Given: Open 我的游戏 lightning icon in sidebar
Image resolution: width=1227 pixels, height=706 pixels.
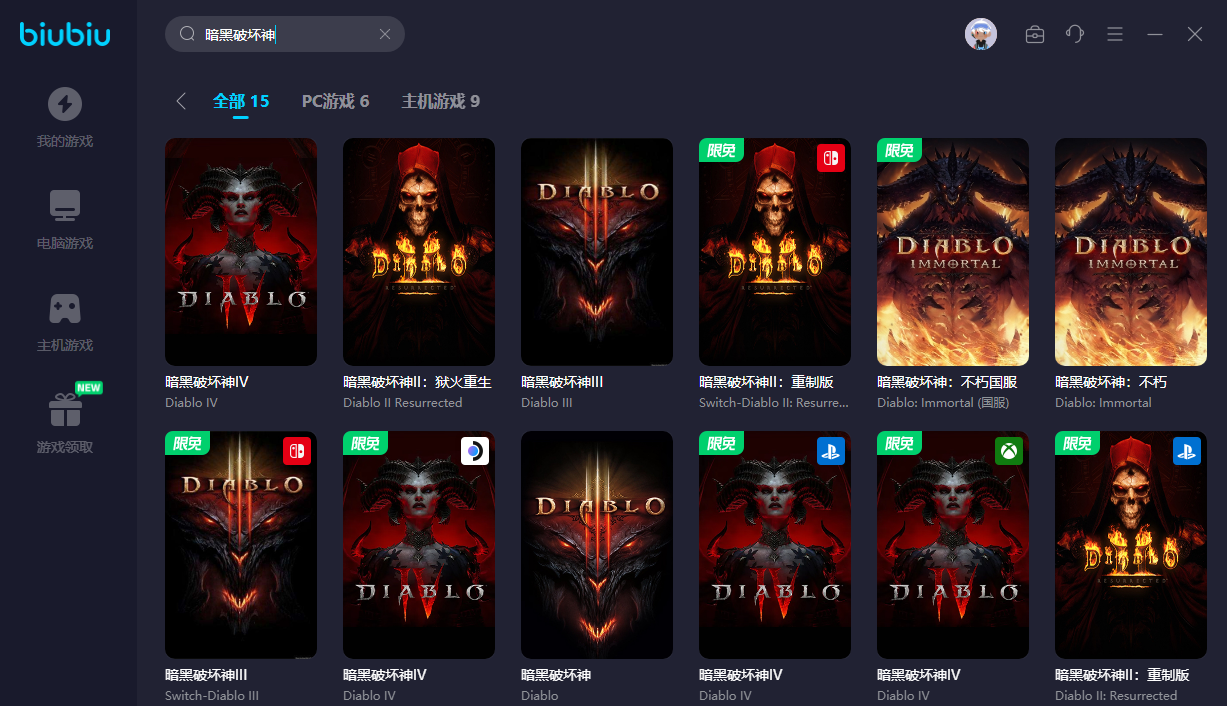Looking at the screenshot, I should pyautogui.click(x=65, y=104).
